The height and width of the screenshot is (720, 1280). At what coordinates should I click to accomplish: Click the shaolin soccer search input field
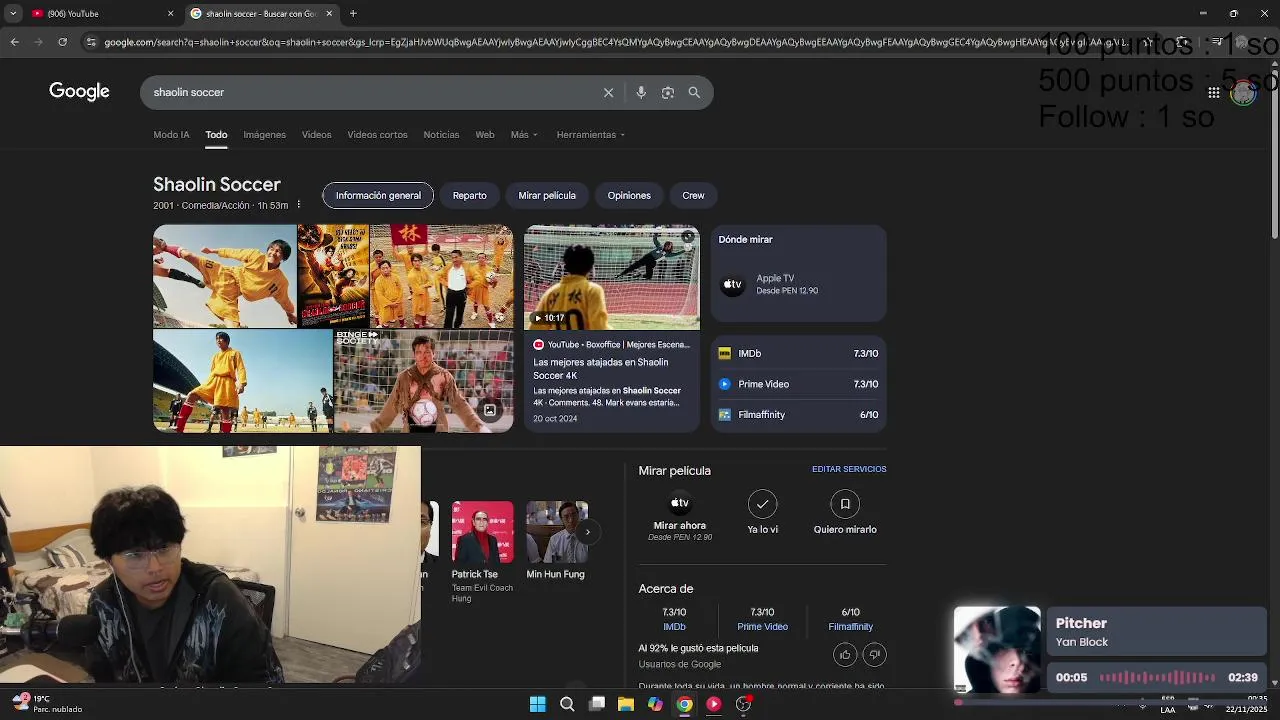tap(370, 92)
